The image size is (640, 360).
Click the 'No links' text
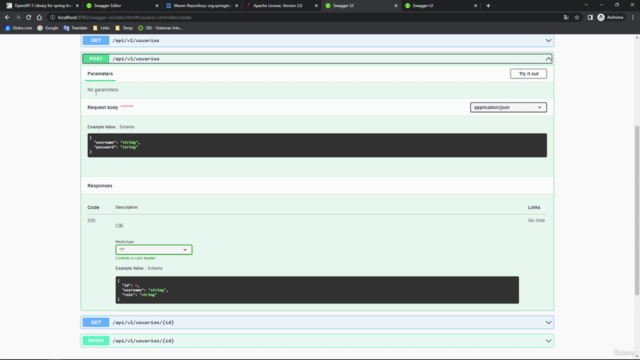(536, 220)
